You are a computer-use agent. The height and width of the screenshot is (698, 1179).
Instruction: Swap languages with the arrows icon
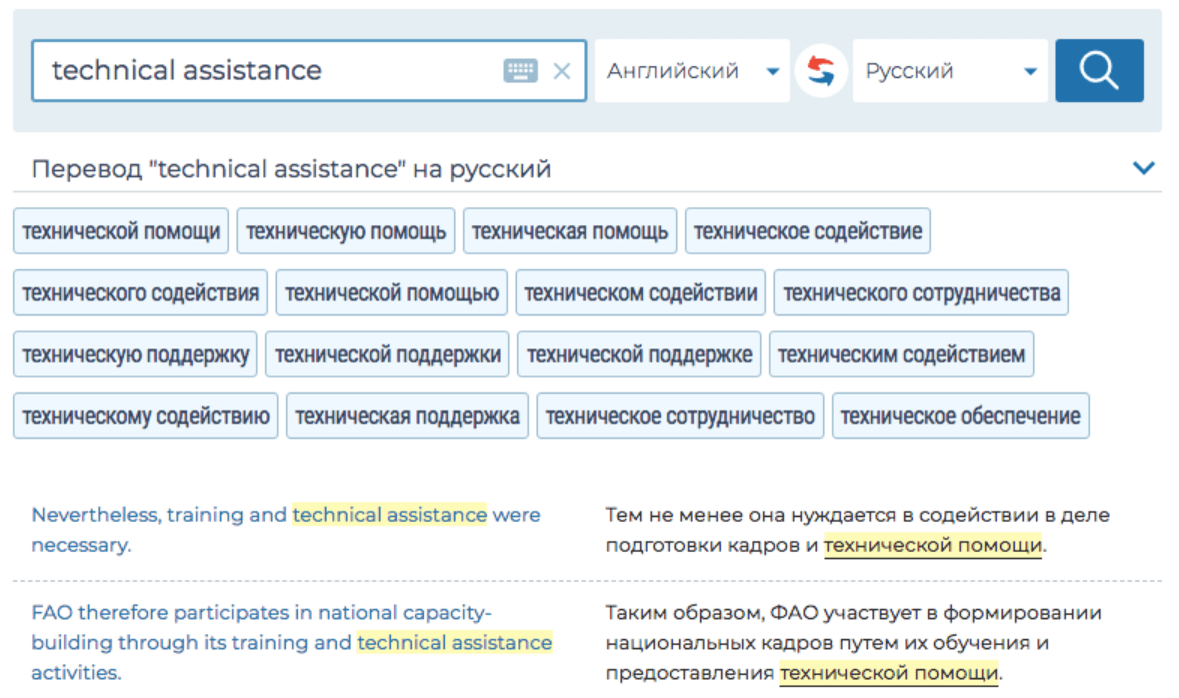pos(821,71)
